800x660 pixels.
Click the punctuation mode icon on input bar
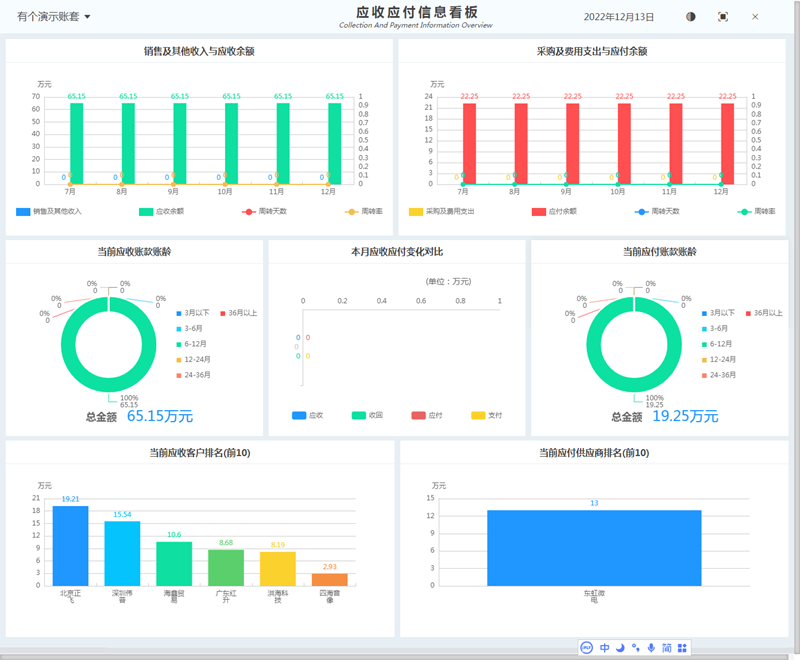coord(635,648)
